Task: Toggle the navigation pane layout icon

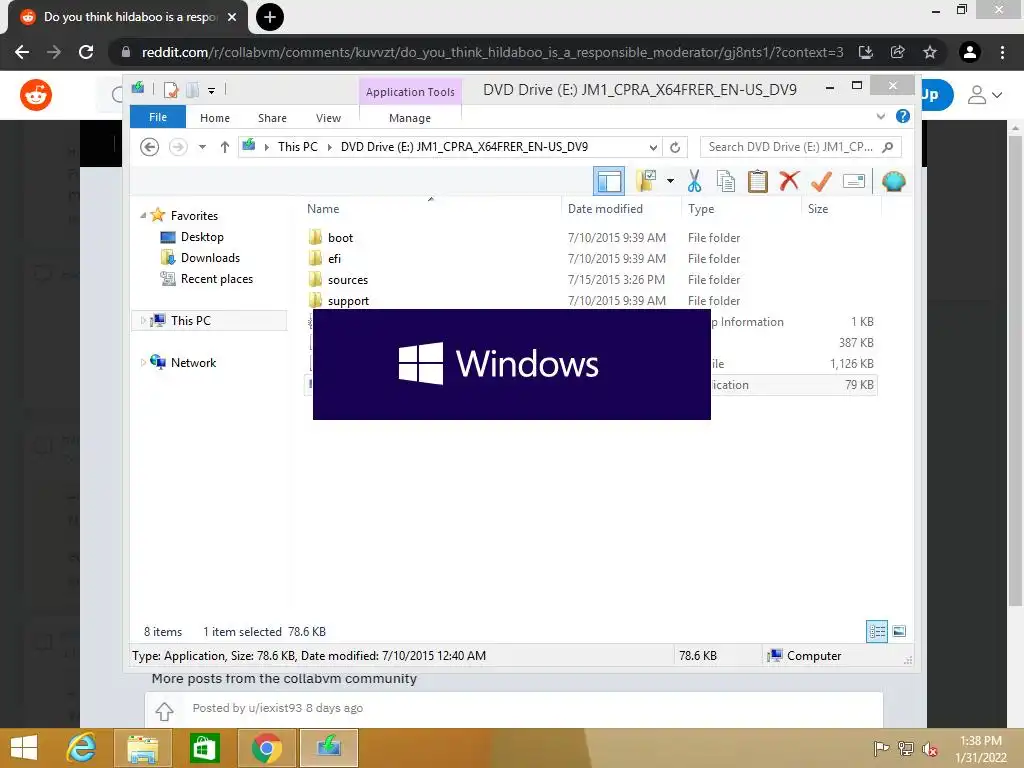Action: click(609, 181)
